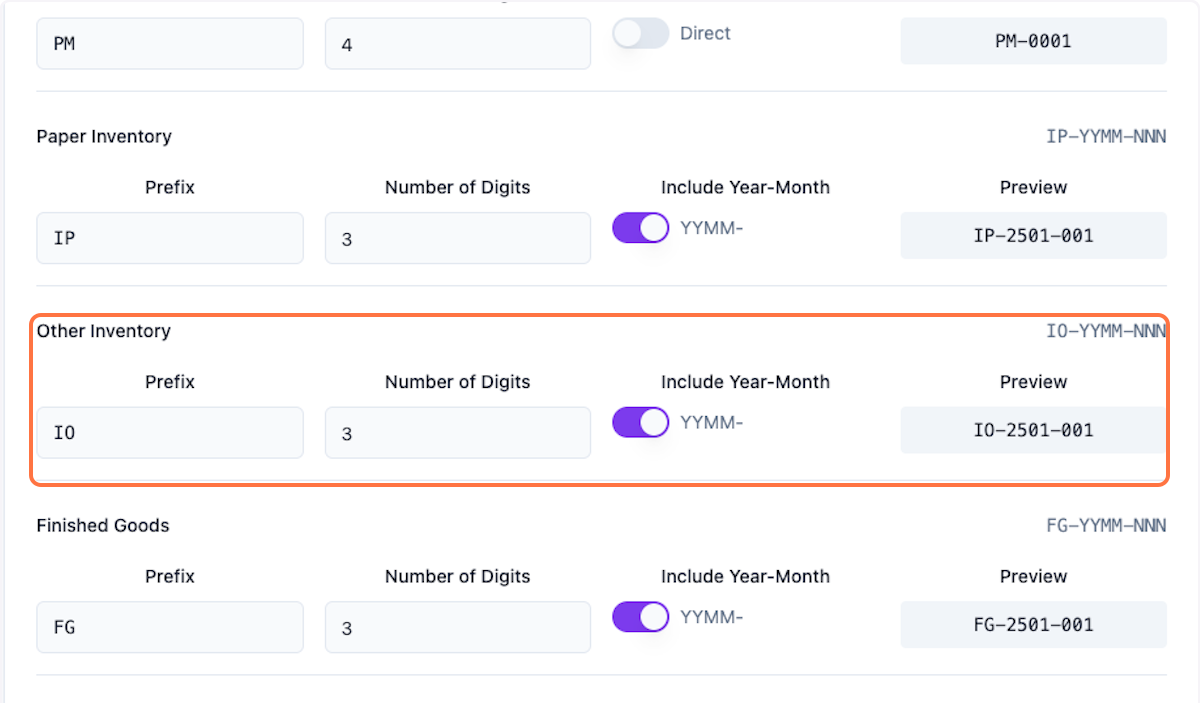Click the FG-YYMM-NNN format label
1200x703 pixels.
click(1106, 525)
